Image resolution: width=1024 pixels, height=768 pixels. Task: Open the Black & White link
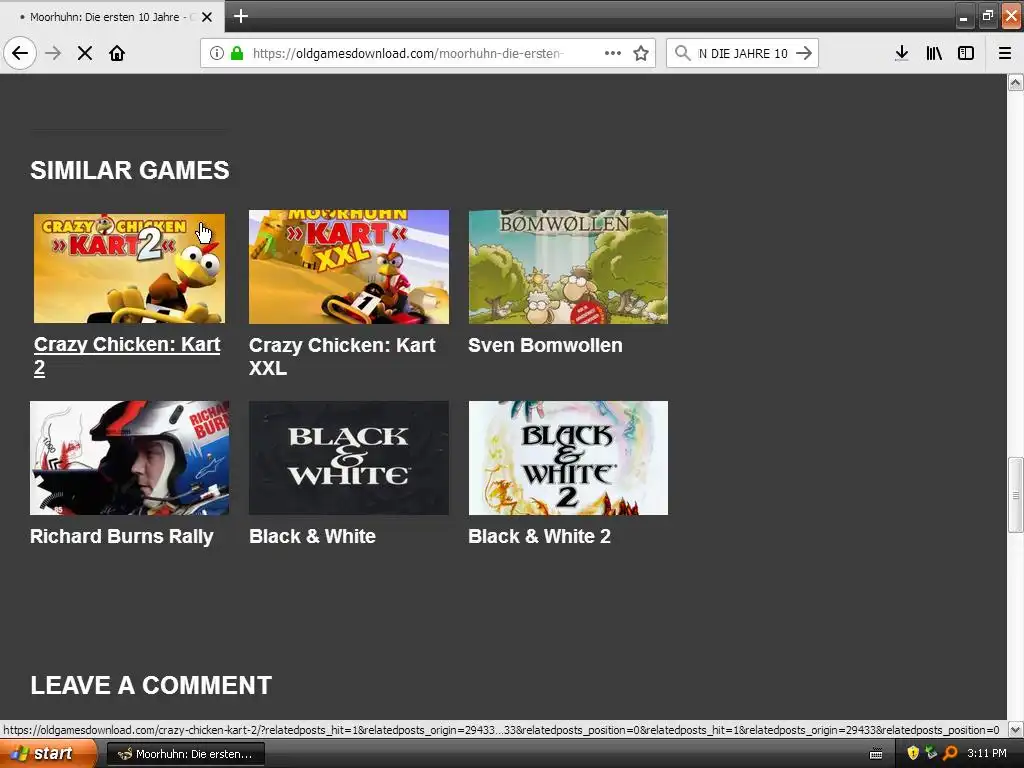pyautogui.click(x=312, y=536)
